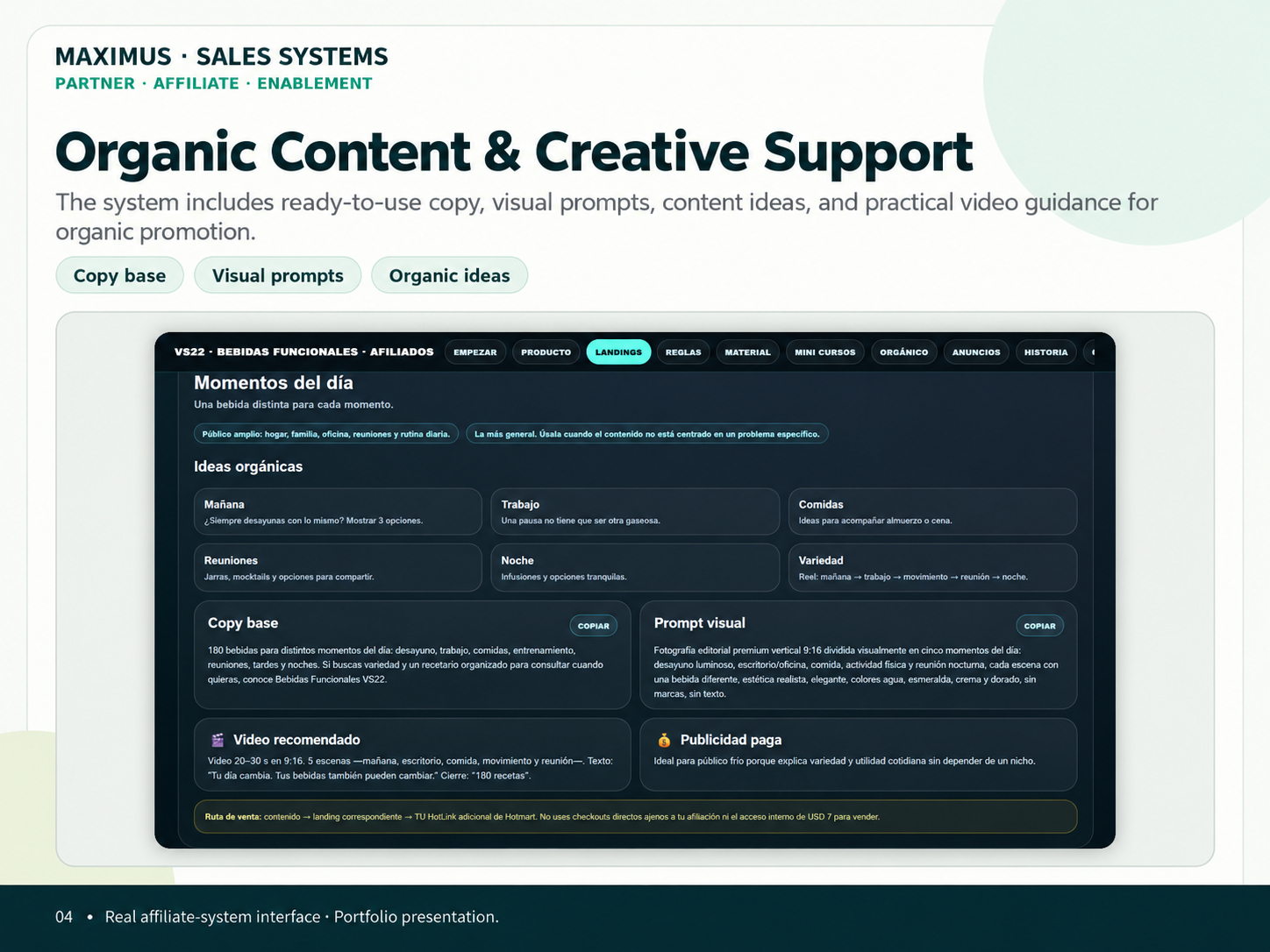Click the Visual prompts pill
The width and height of the screenshot is (1270, 952).
278,275
